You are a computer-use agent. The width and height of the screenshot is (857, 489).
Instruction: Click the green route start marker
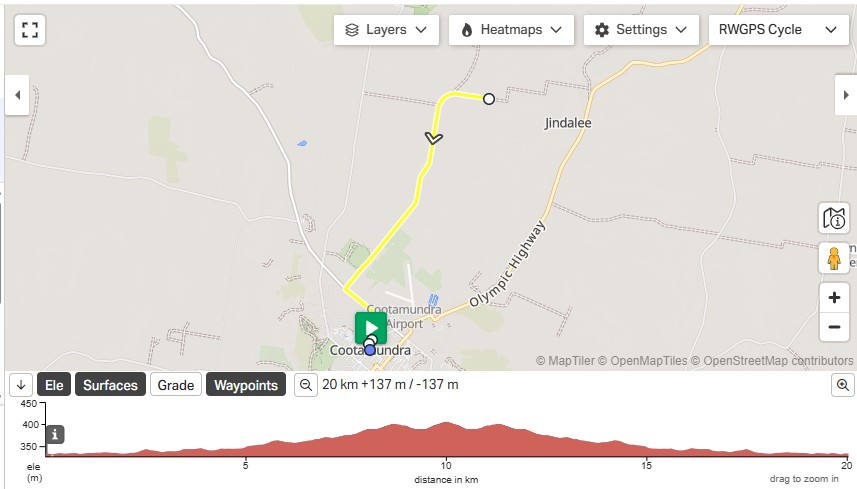371,328
